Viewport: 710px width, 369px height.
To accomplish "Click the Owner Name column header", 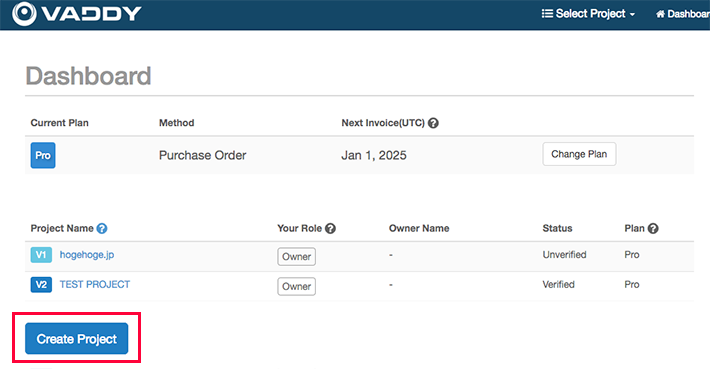I will point(419,229).
